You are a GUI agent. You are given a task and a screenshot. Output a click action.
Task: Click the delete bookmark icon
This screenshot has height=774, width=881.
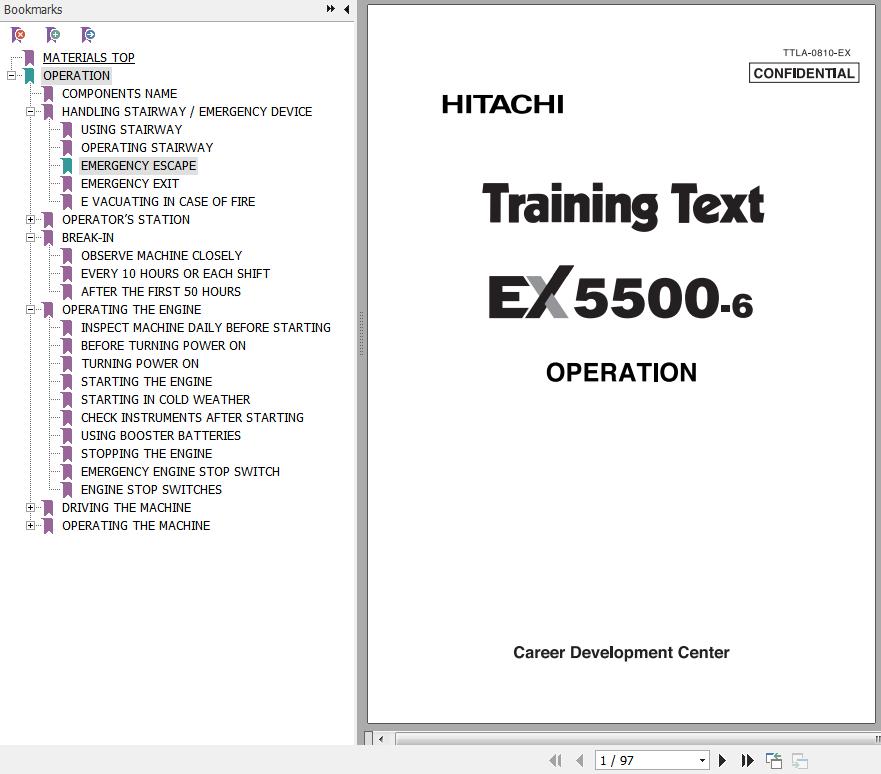click(x=18, y=35)
